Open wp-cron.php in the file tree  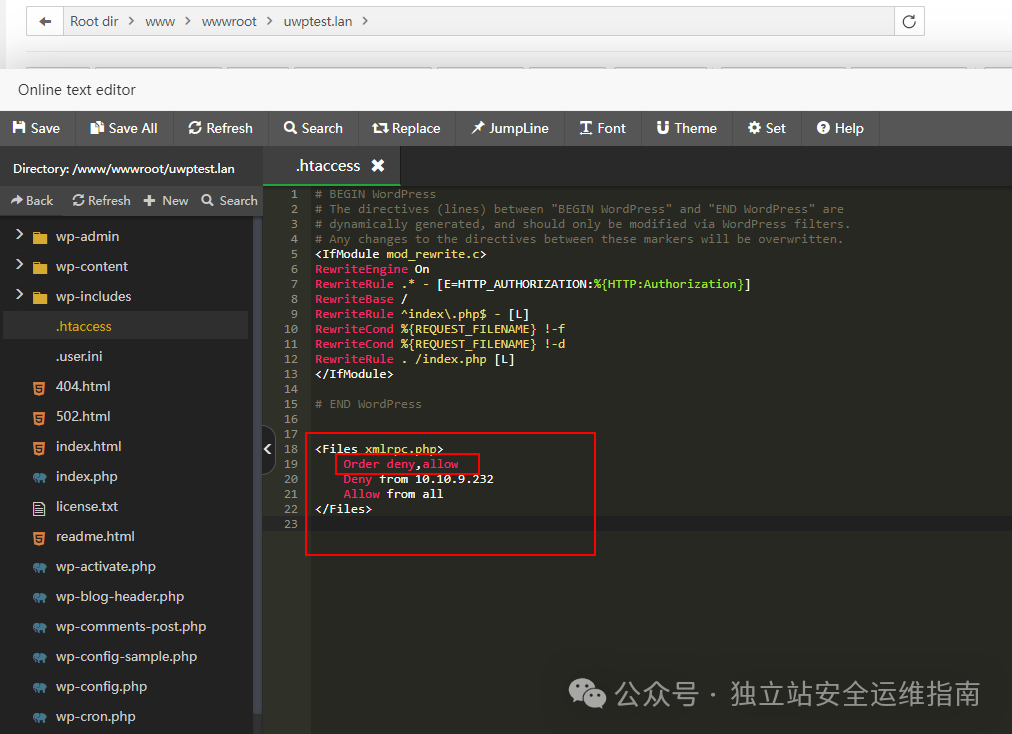[x=96, y=717]
